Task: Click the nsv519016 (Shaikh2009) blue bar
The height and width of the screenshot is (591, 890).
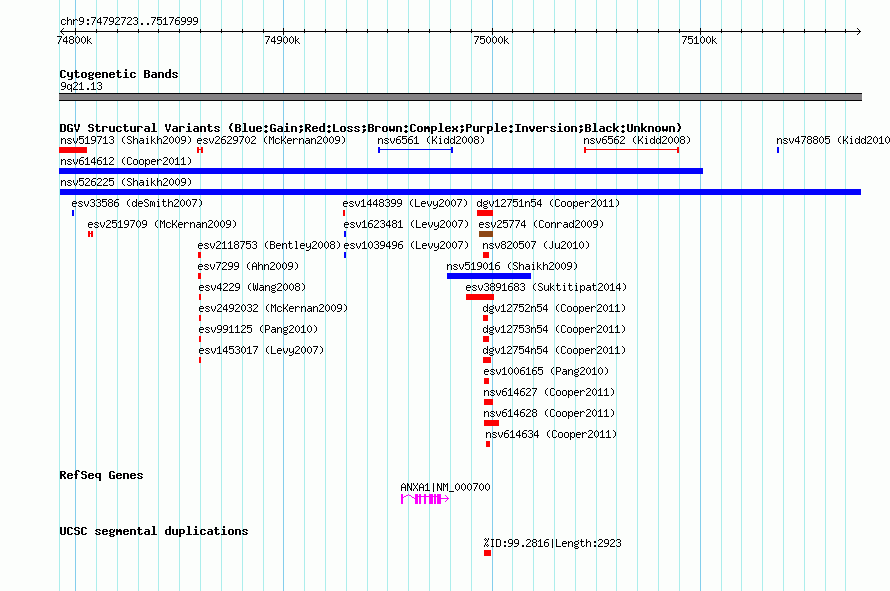Action: [x=489, y=276]
